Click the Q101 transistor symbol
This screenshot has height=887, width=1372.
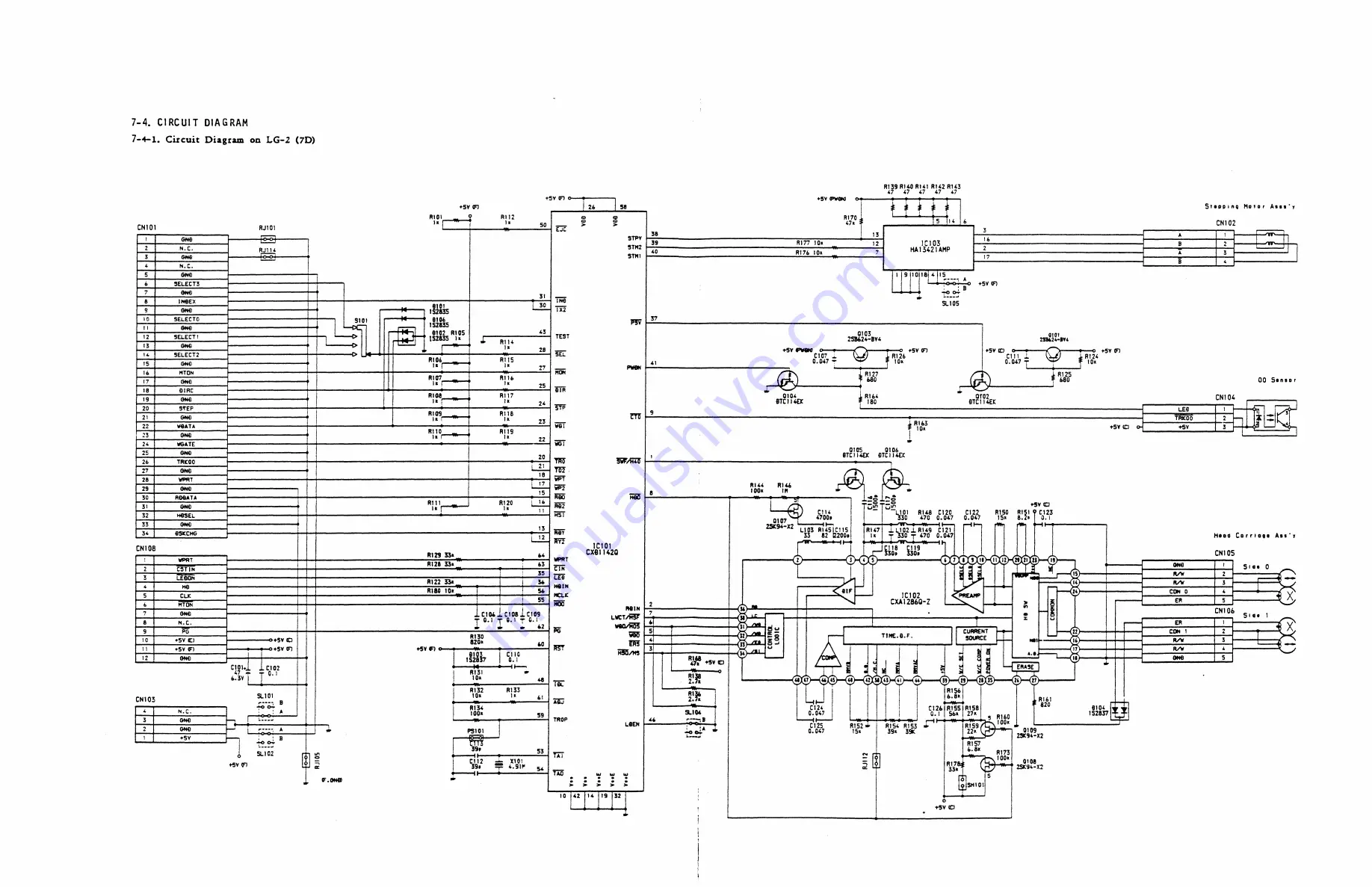tap(1054, 353)
